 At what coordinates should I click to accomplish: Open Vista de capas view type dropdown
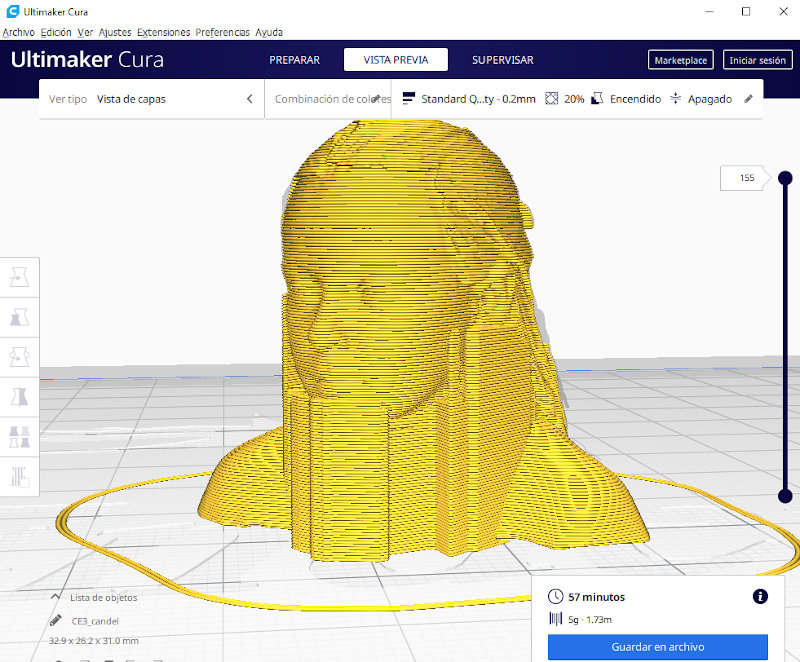[152, 99]
